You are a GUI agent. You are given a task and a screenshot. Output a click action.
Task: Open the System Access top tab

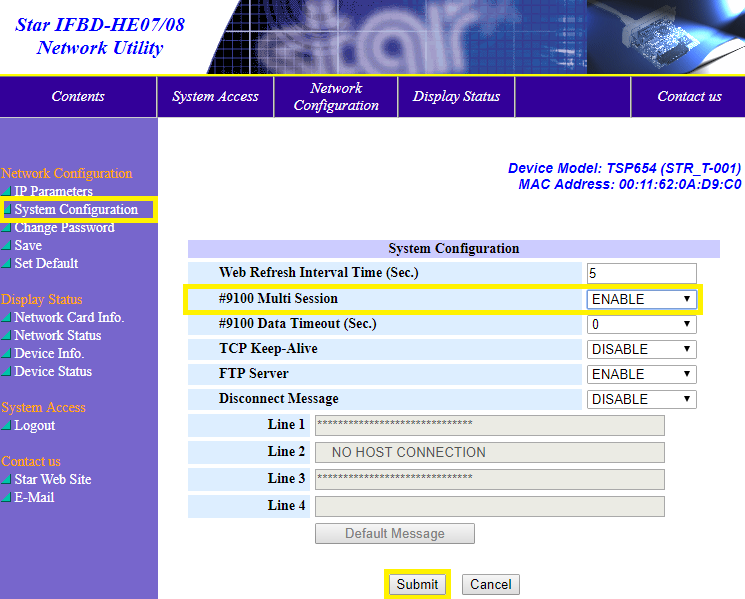tap(215, 96)
